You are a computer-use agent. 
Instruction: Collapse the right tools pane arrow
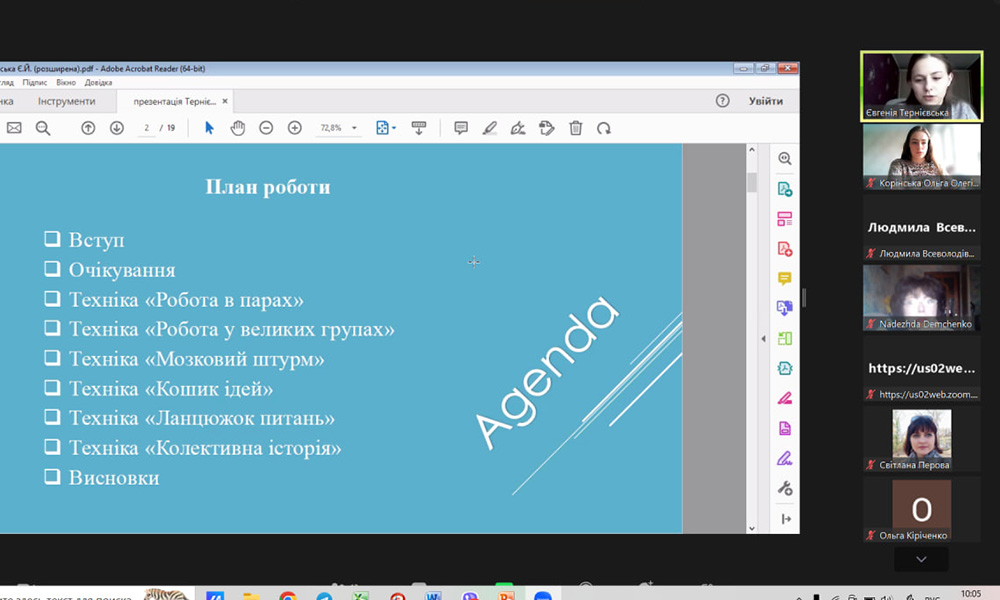764,339
